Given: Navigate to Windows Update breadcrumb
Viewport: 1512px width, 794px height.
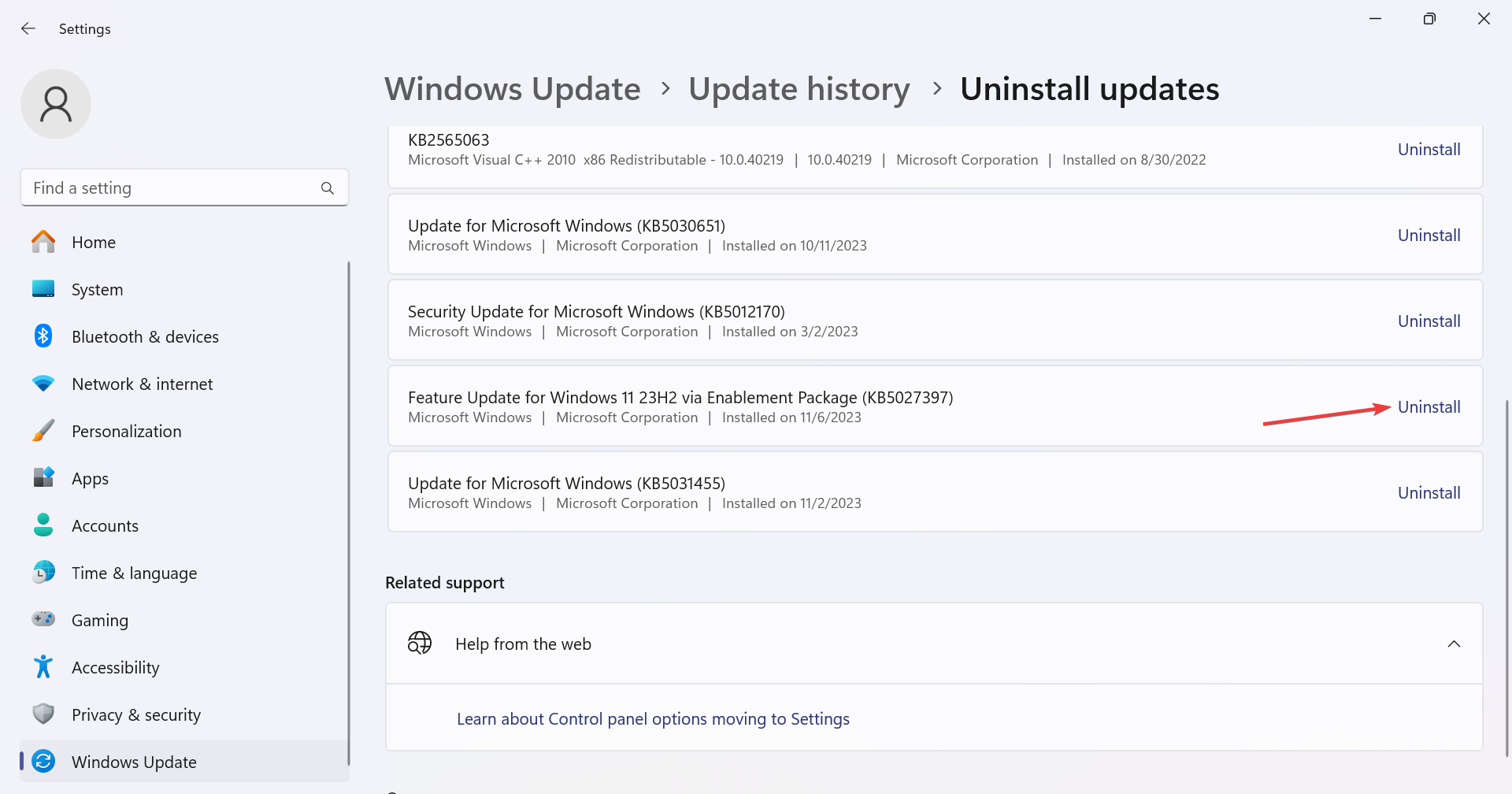Looking at the screenshot, I should click(x=513, y=89).
